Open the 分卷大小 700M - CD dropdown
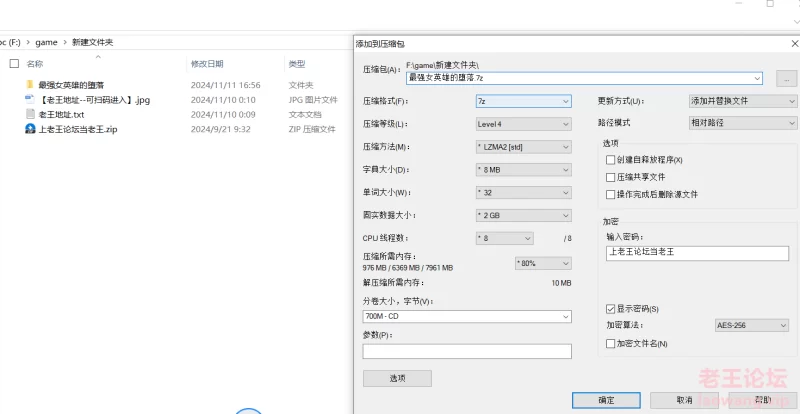The image size is (800, 414). click(x=467, y=316)
